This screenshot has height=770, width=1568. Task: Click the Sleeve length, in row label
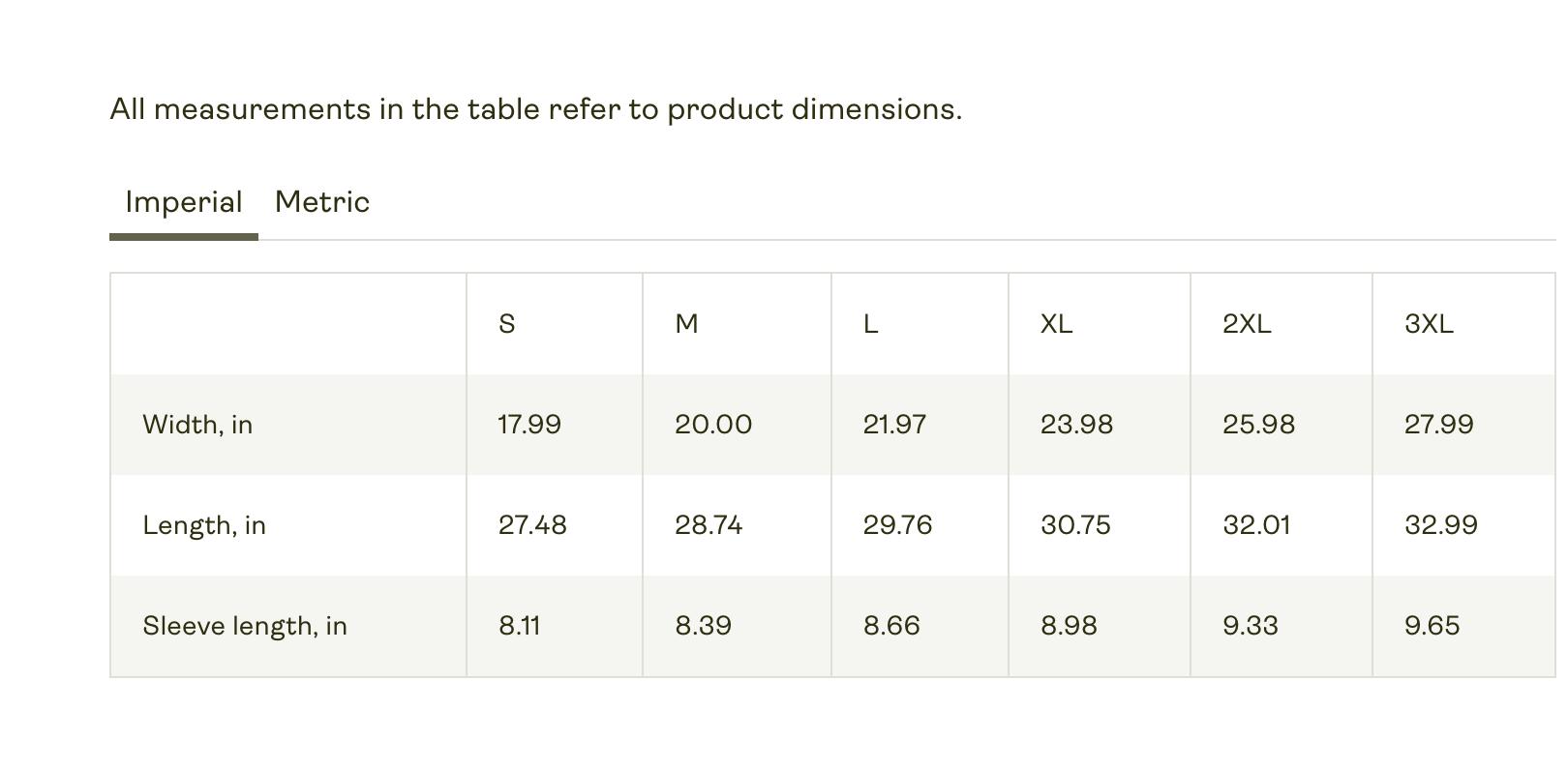(245, 626)
